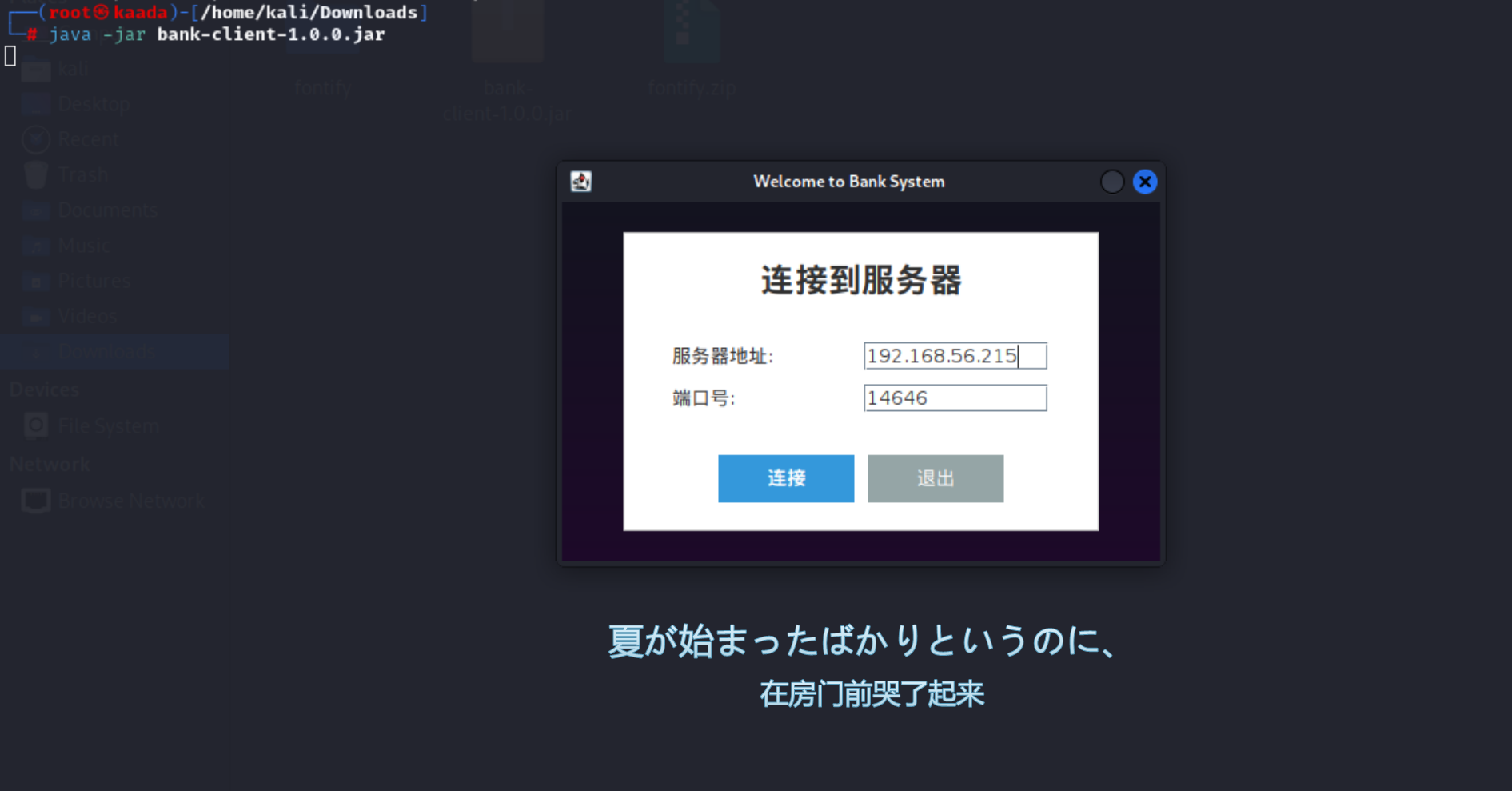This screenshot has height=791, width=1512.
Task: Focus the 服务器地址 server address field
Action: pos(954,356)
